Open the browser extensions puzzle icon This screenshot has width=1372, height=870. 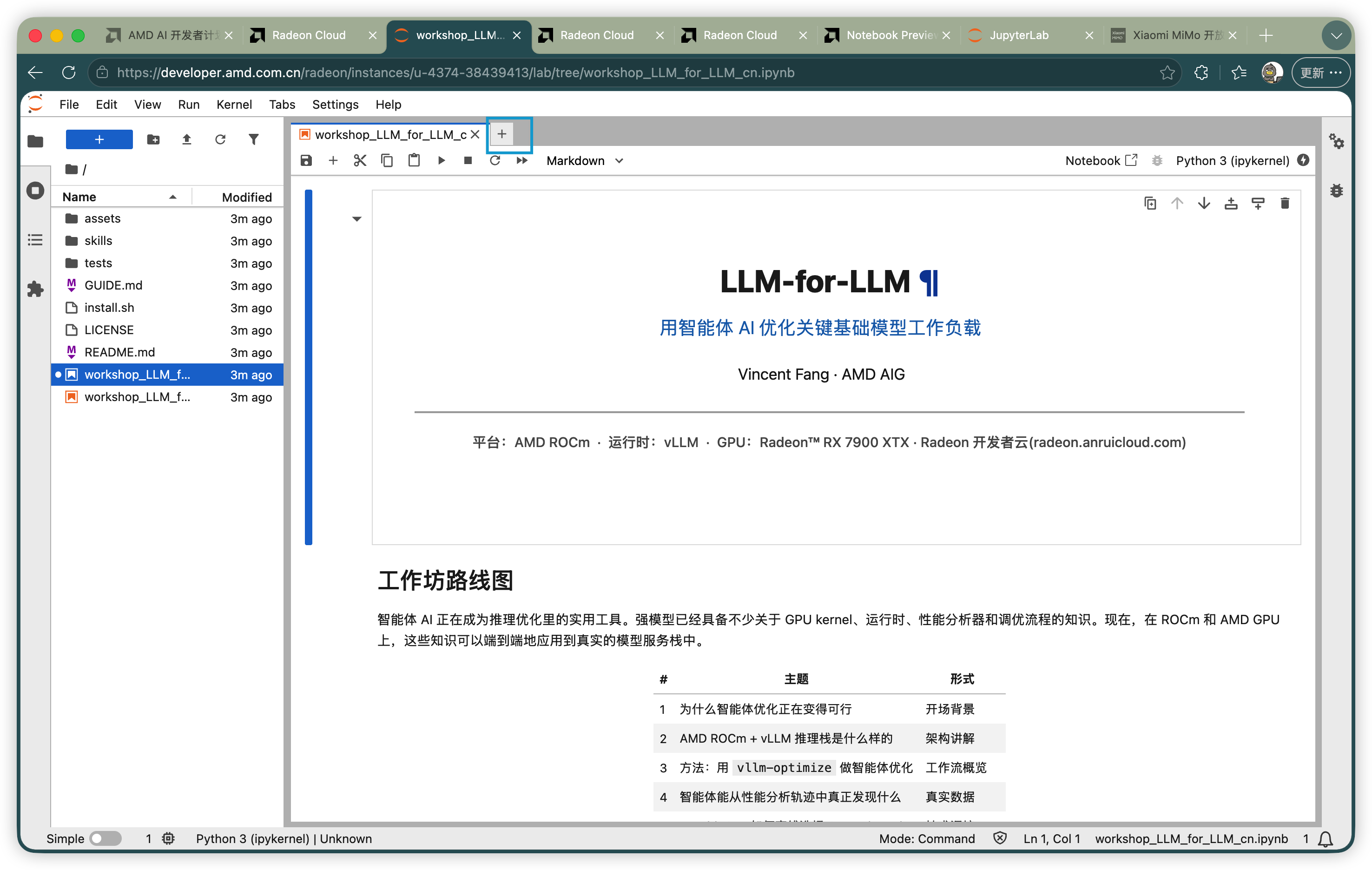point(1201,72)
